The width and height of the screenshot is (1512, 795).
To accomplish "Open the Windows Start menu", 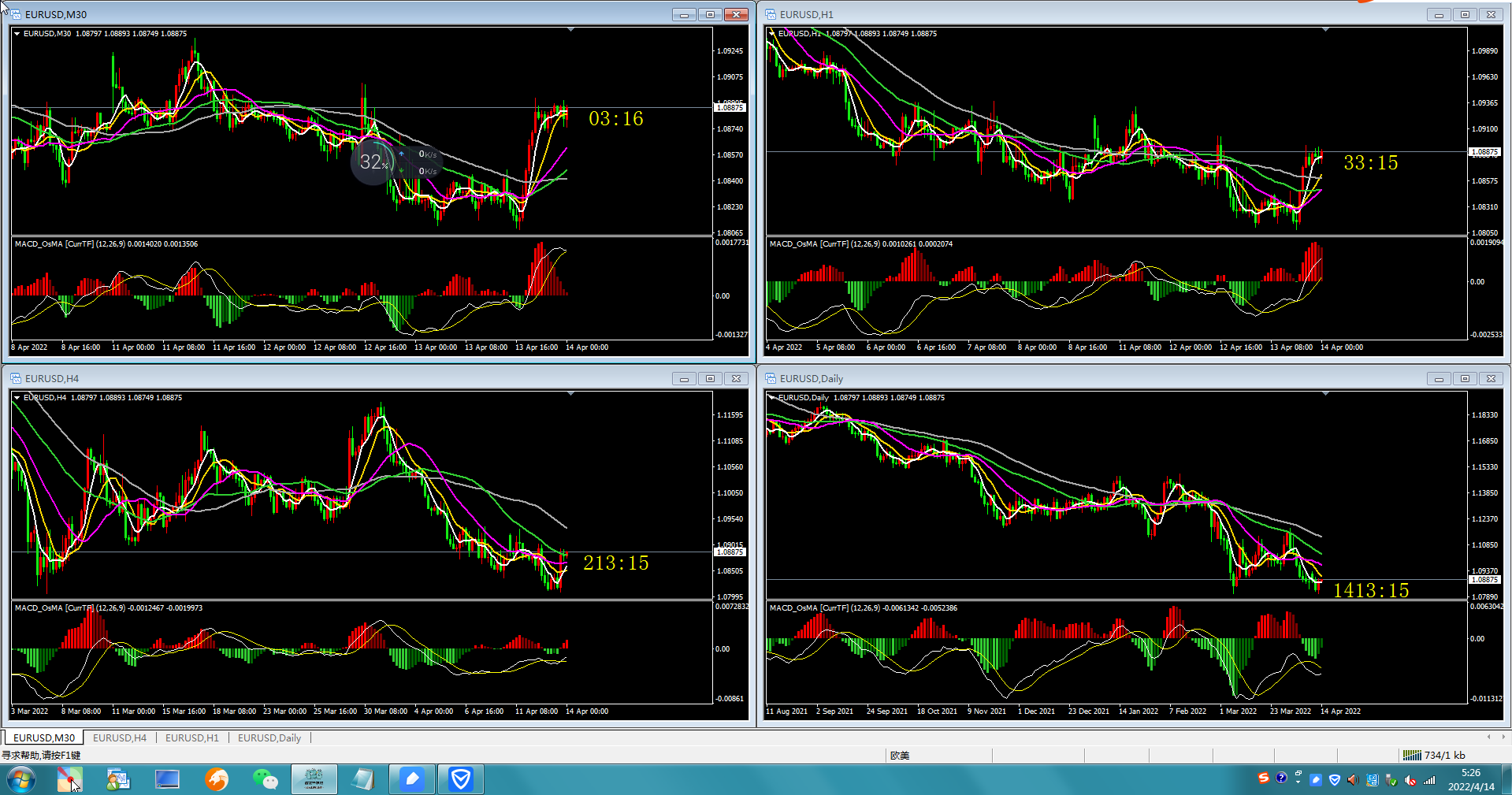I will click(x=20, y=780).
